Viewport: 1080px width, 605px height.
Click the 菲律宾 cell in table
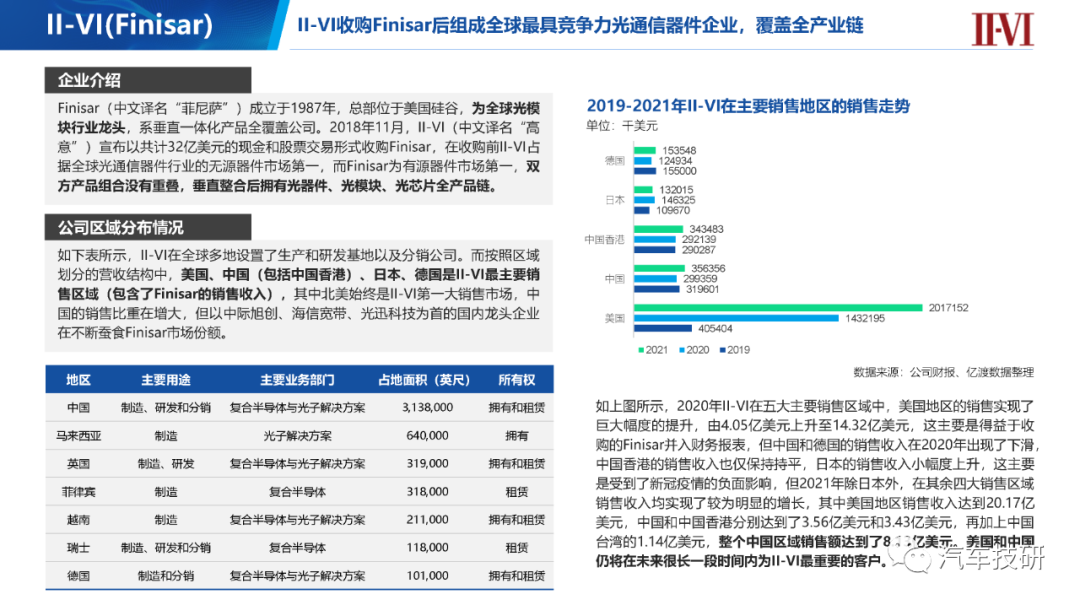[x=79, y=492]
